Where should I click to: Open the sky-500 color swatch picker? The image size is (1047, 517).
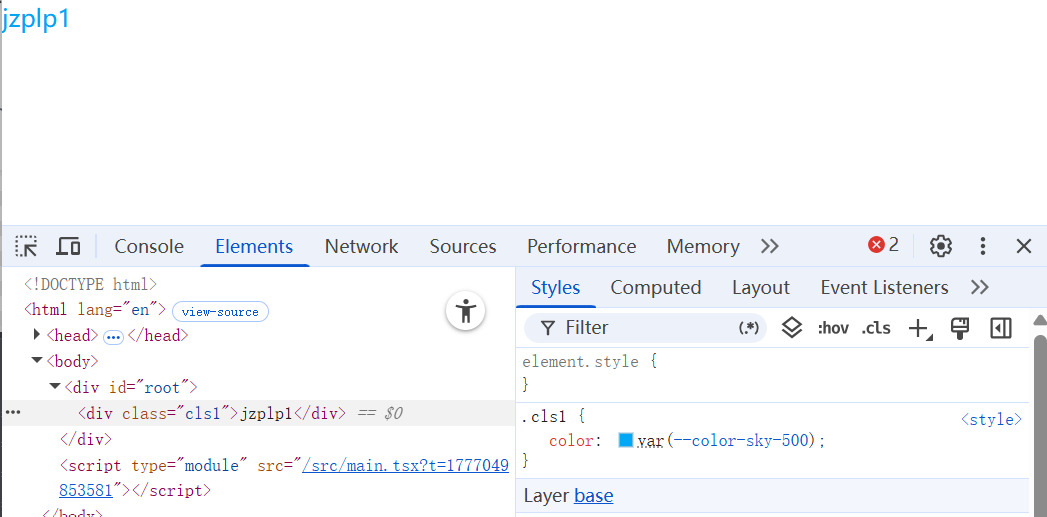tap(626, 440)
